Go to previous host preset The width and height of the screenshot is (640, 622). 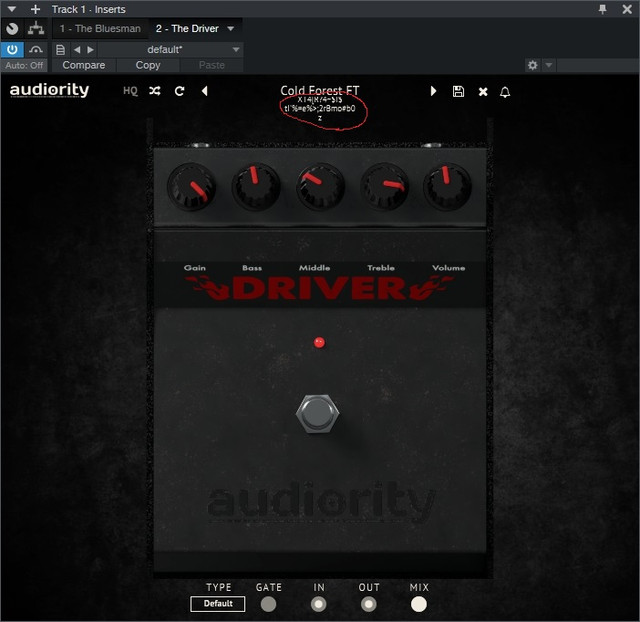point(77,50)
